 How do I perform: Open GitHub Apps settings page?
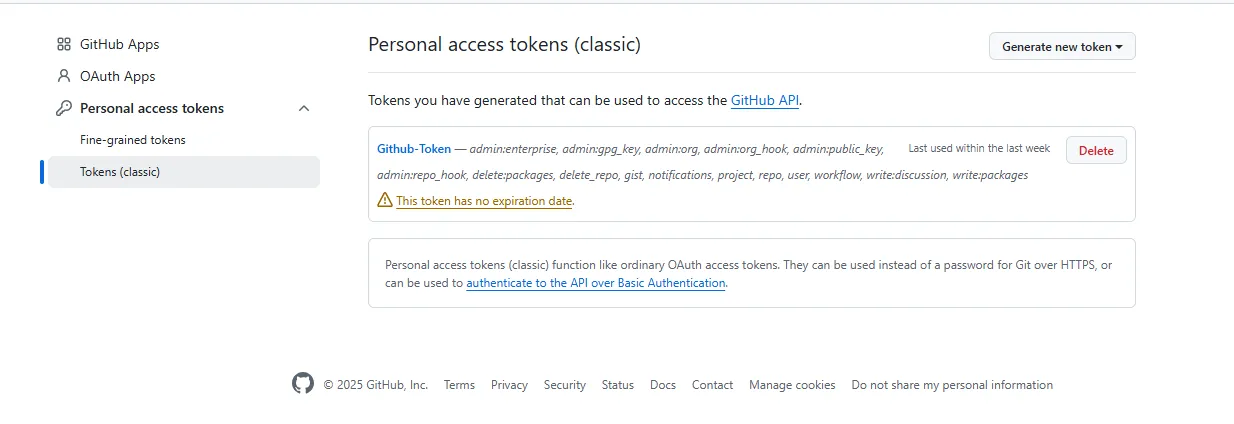click(x=119, y=44)
